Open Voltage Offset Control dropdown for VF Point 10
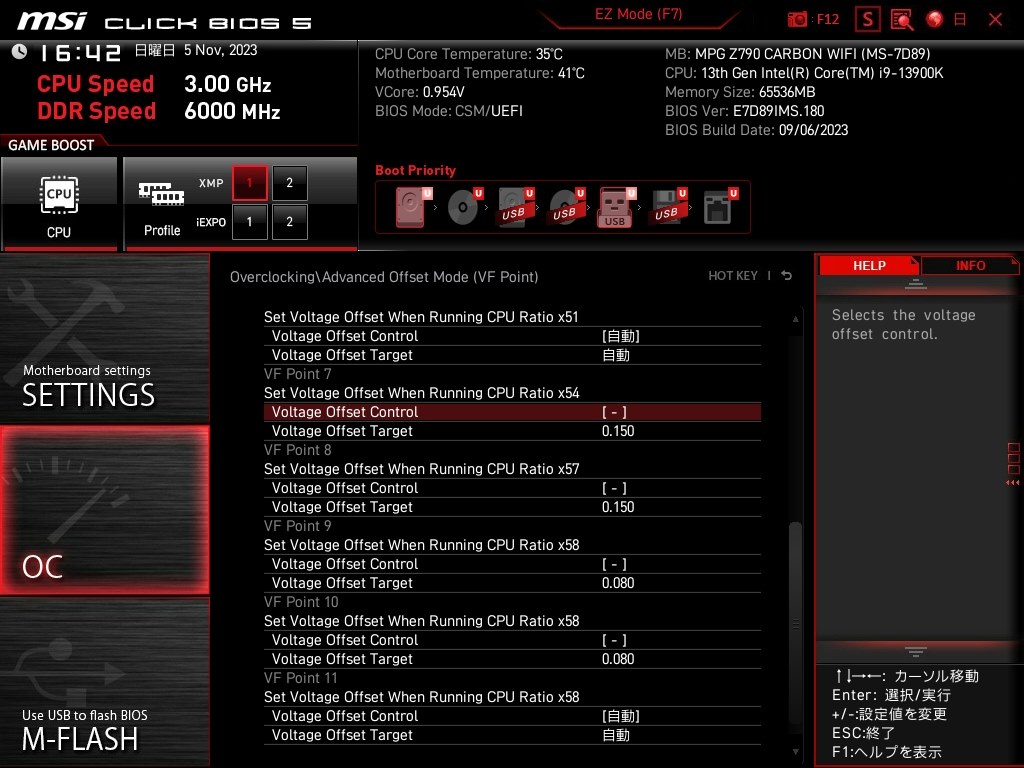Screen dimensions: 1024x768 coord(512,640)
